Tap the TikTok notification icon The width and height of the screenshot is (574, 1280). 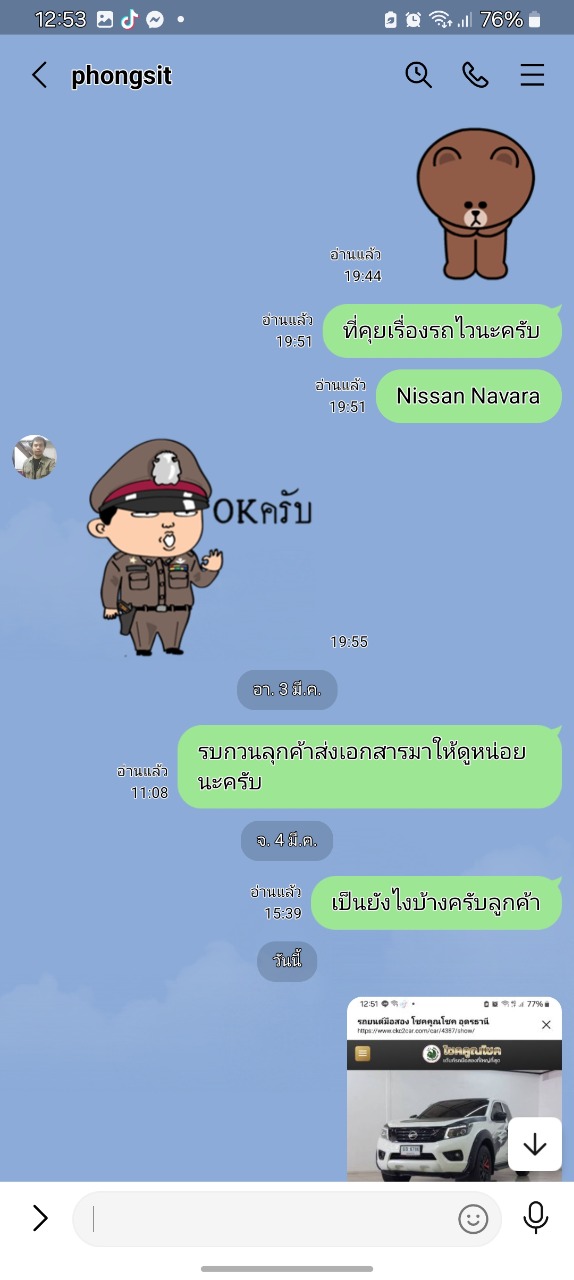point(130,19)
